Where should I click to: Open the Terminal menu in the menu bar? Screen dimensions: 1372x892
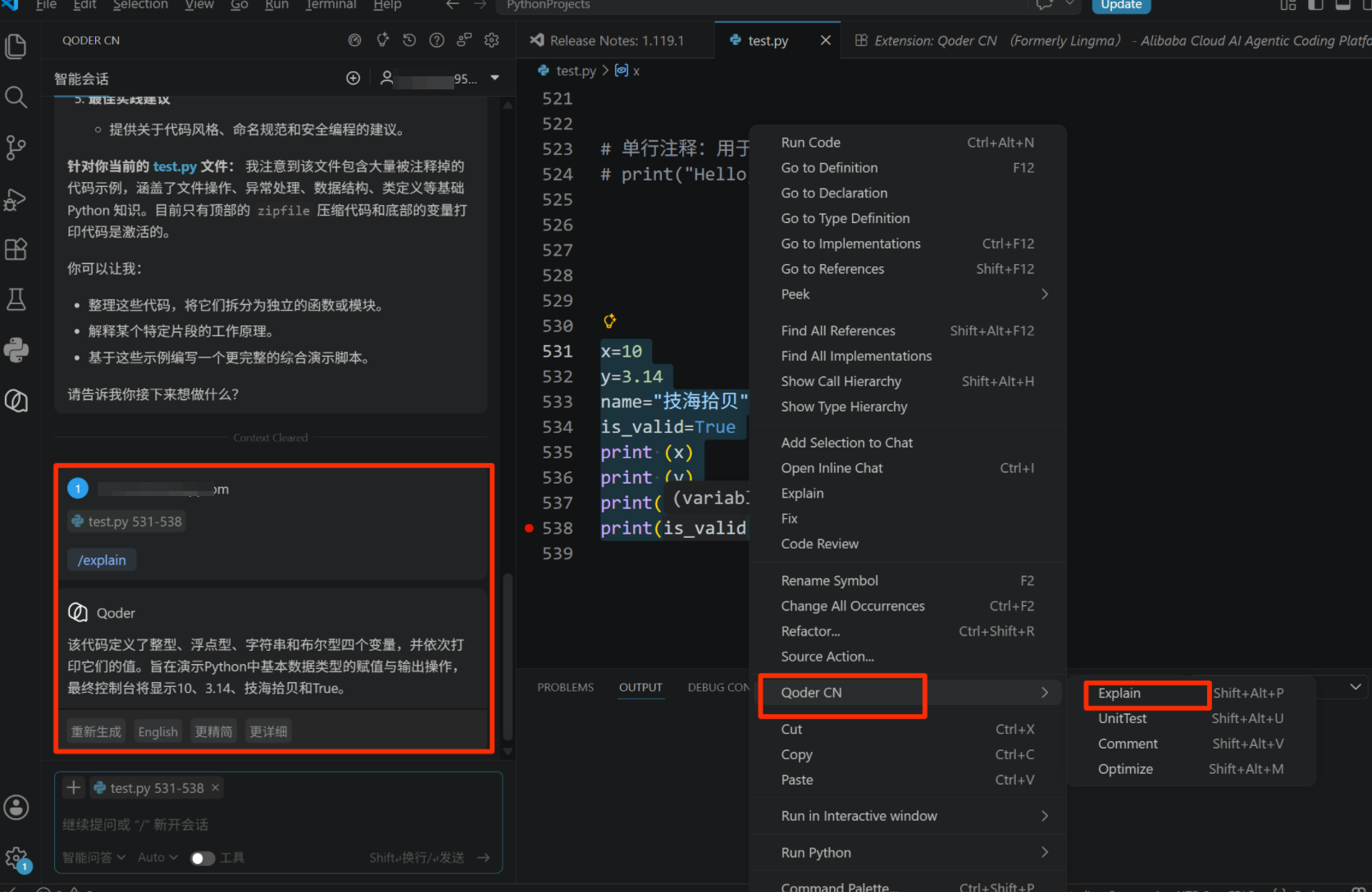pos(330,5)
